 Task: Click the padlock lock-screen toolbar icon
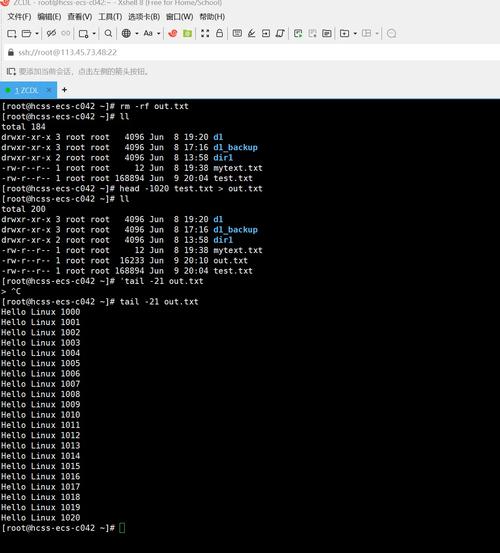tap(219, 33)
